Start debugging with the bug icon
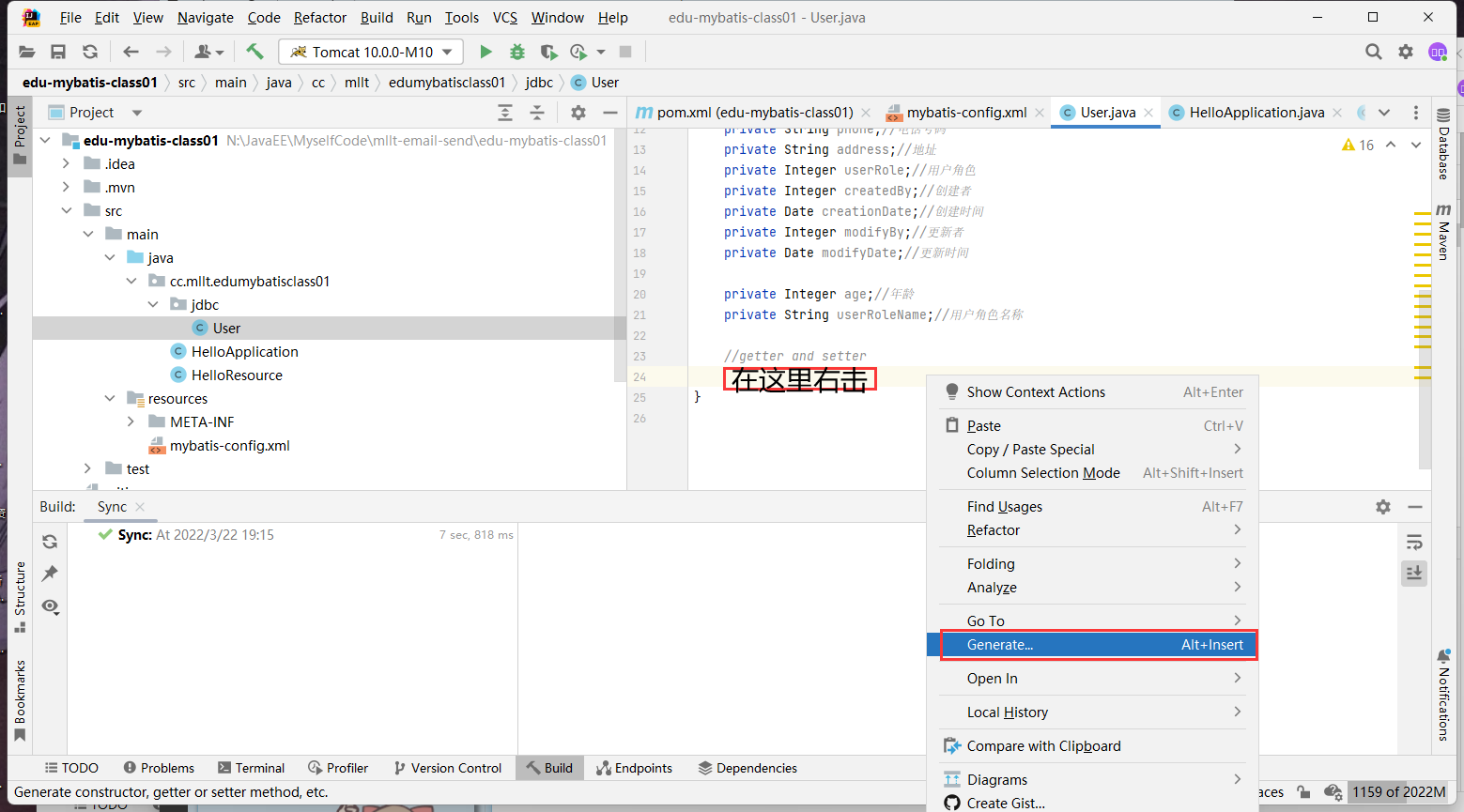This screenshot has width=1464, height=812. click(517, 52)
